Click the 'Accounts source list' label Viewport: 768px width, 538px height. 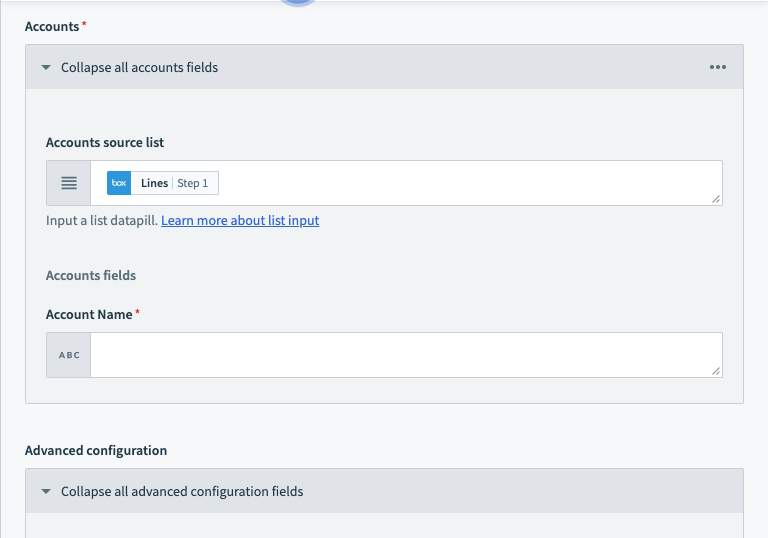point(105,143)
